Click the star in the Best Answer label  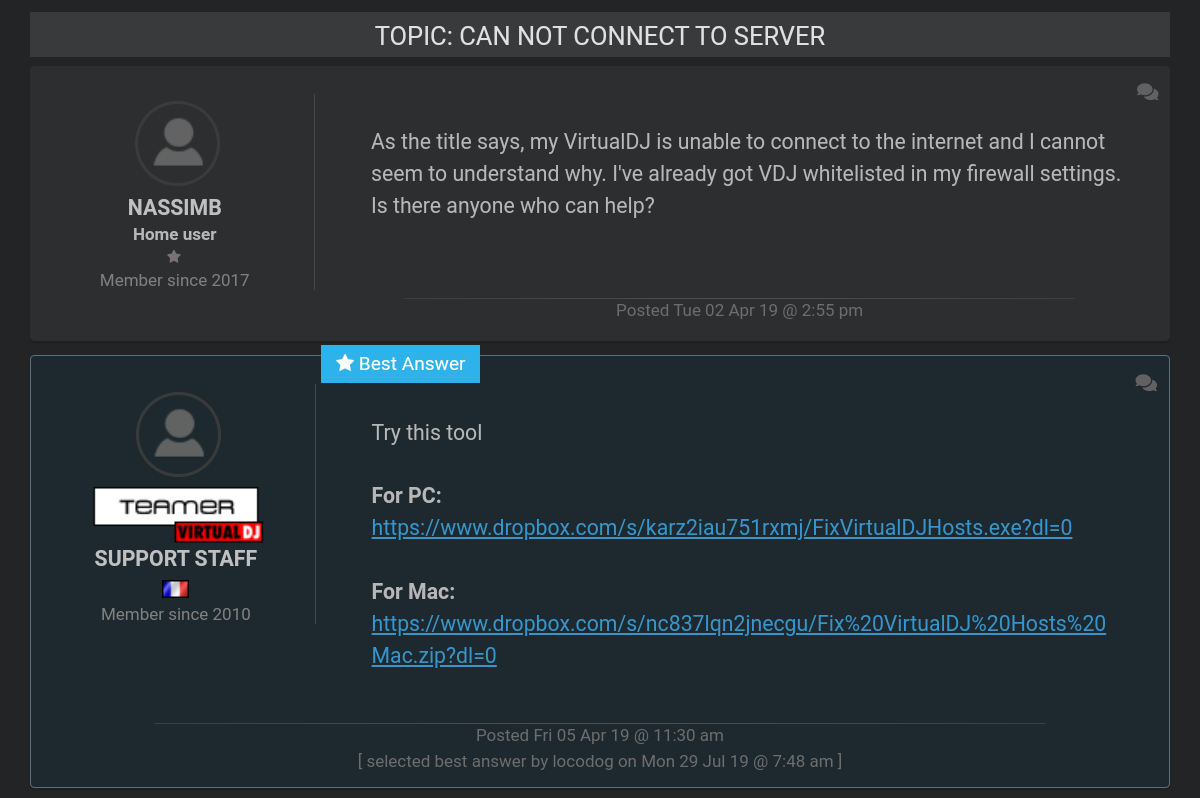(345, 363)
